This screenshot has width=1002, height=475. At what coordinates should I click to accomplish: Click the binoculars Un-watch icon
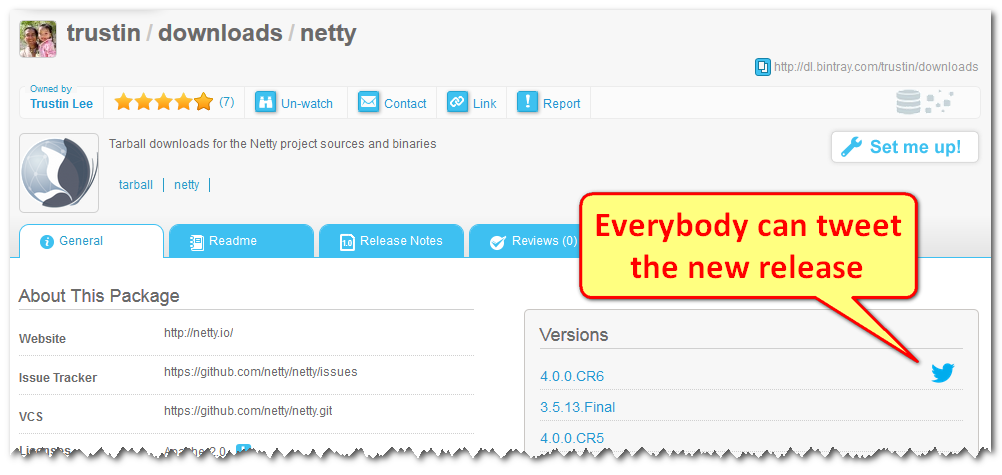pyautogui.click(x=266, y=102)
